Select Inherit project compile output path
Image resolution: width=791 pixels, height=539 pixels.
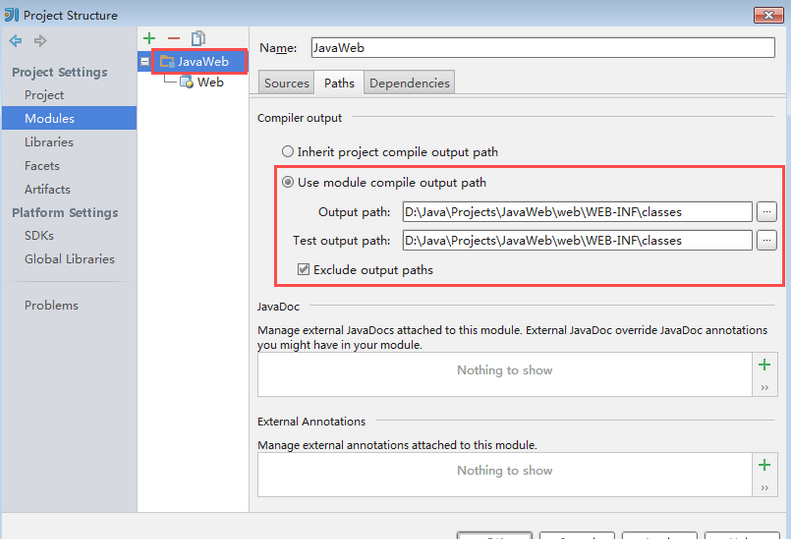pyautogui.click(x=390, y=152)
